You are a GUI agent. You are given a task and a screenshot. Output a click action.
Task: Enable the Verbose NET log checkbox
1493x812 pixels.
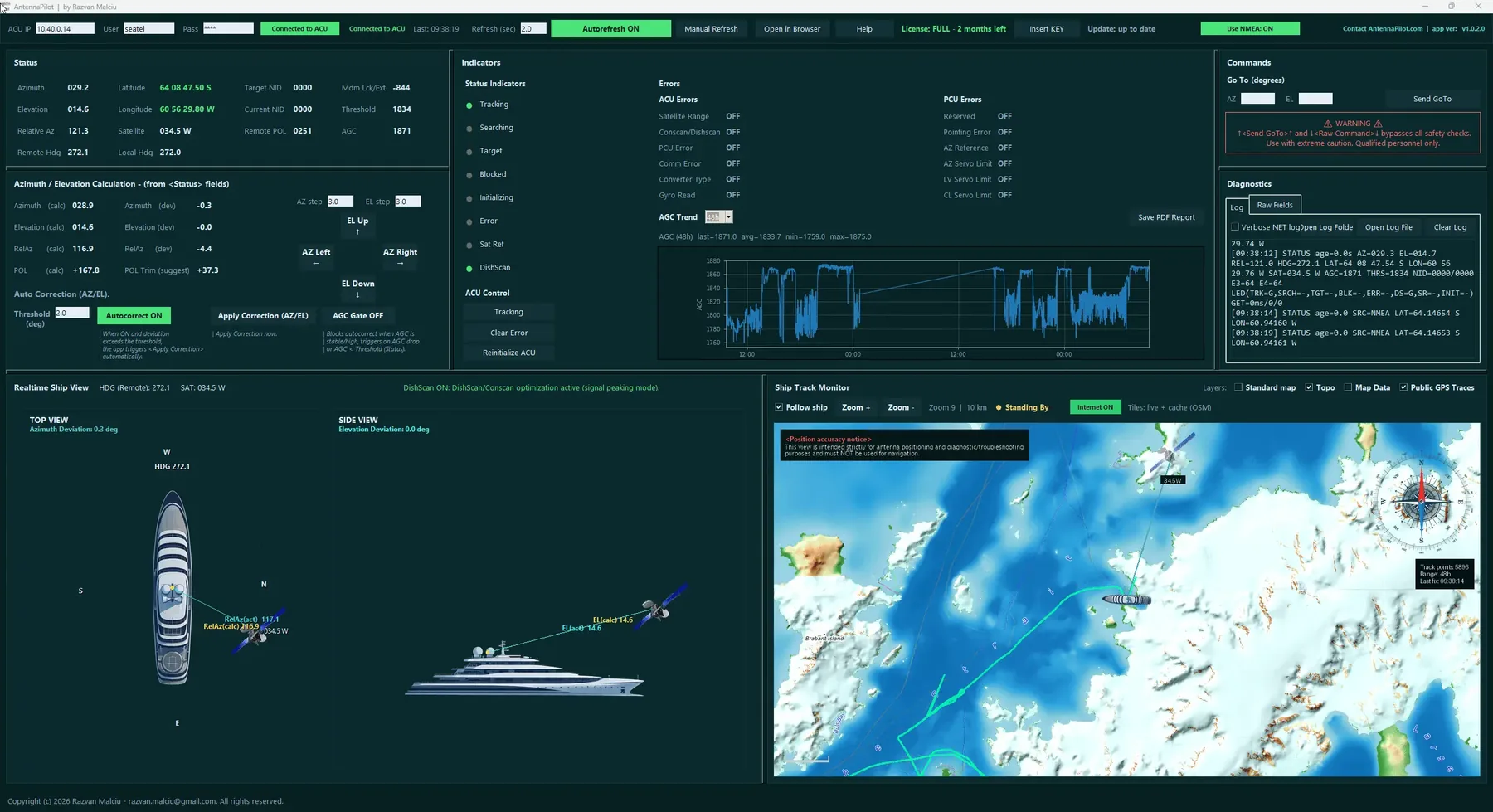1234,226
